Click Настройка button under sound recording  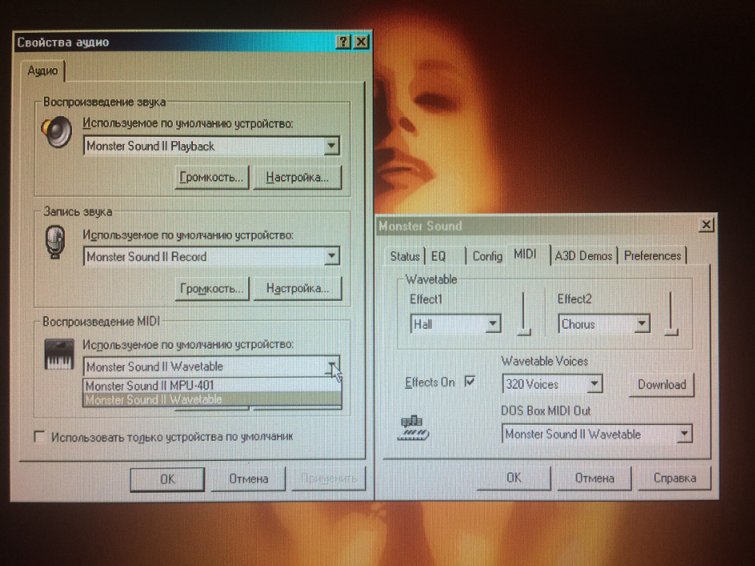[297, 288]
